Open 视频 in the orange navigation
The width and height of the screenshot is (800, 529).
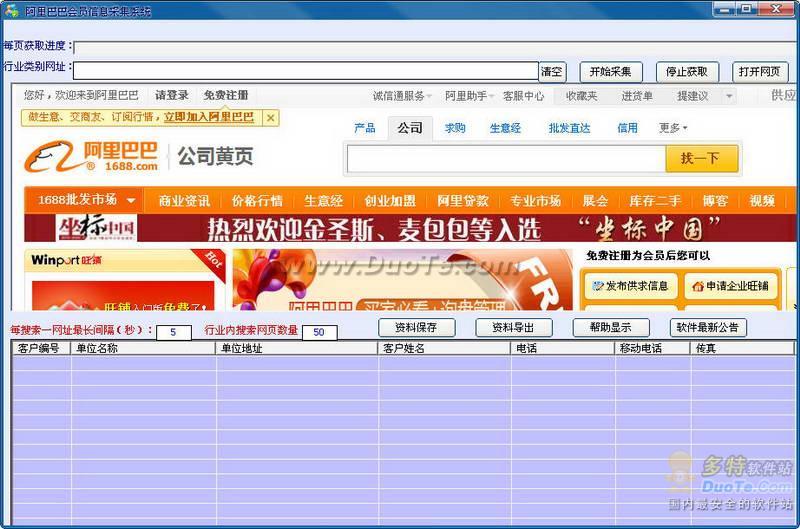762,200
